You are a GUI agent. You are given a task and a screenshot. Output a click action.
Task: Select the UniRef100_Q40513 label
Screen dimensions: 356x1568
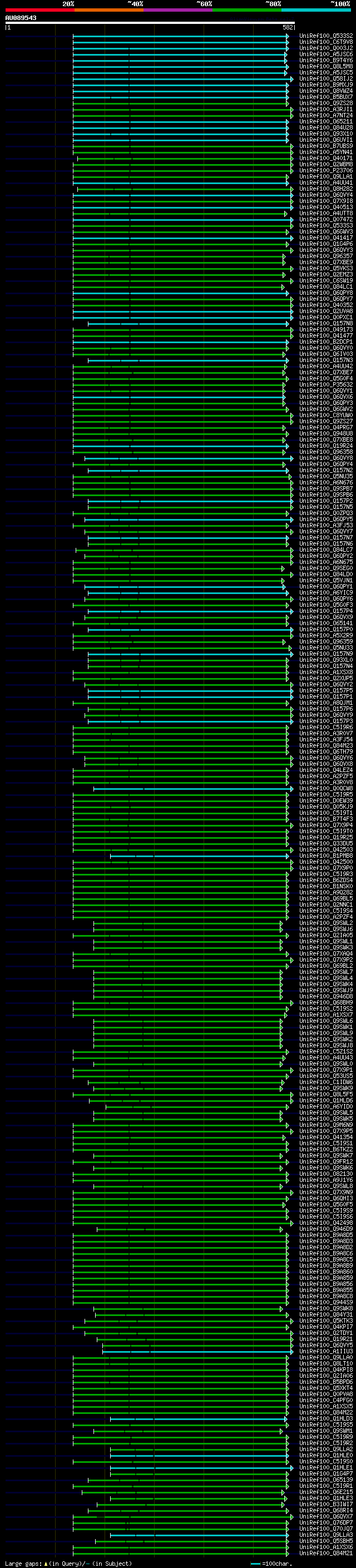pos(326,207)
